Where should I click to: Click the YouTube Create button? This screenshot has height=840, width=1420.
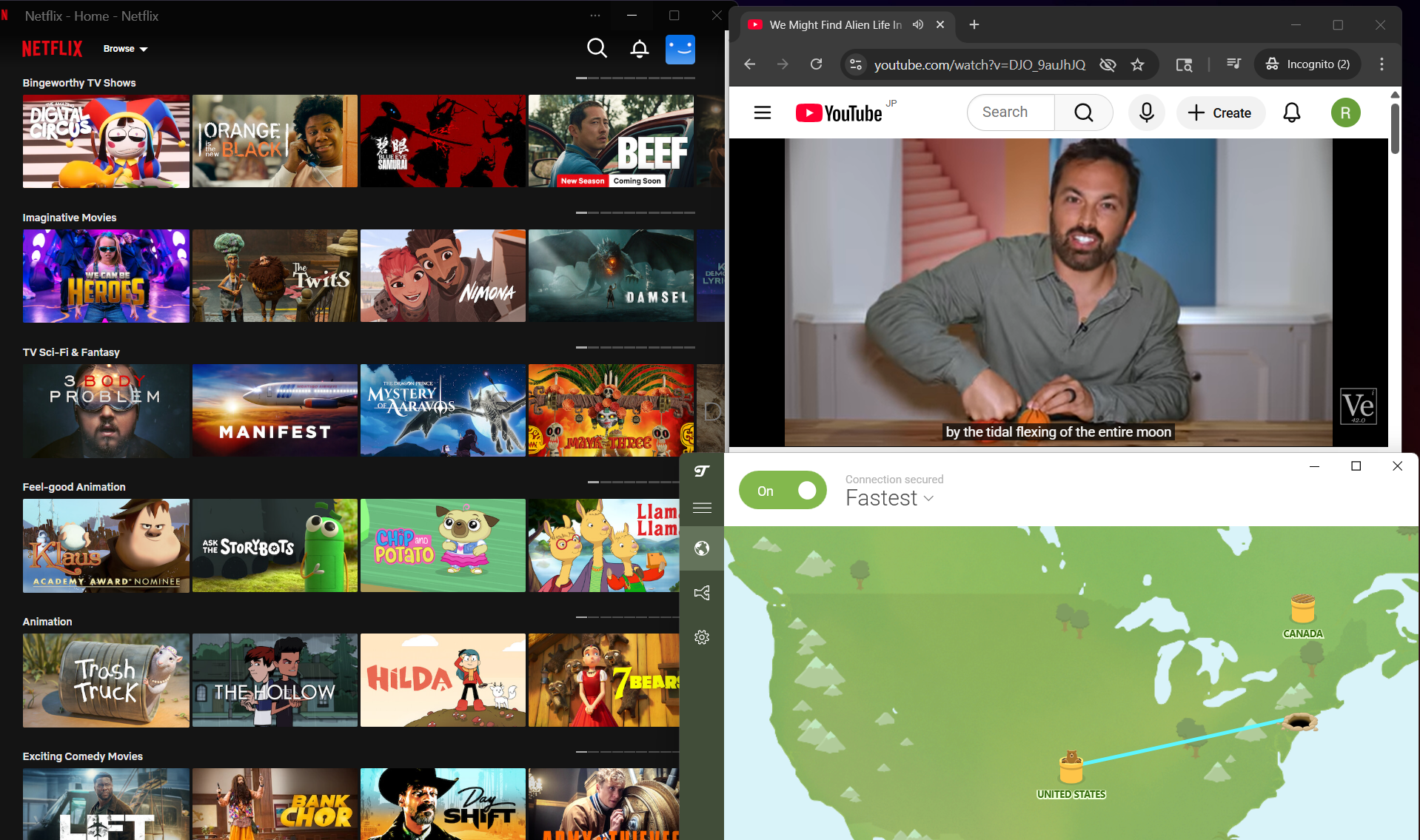coord(1220,112)
